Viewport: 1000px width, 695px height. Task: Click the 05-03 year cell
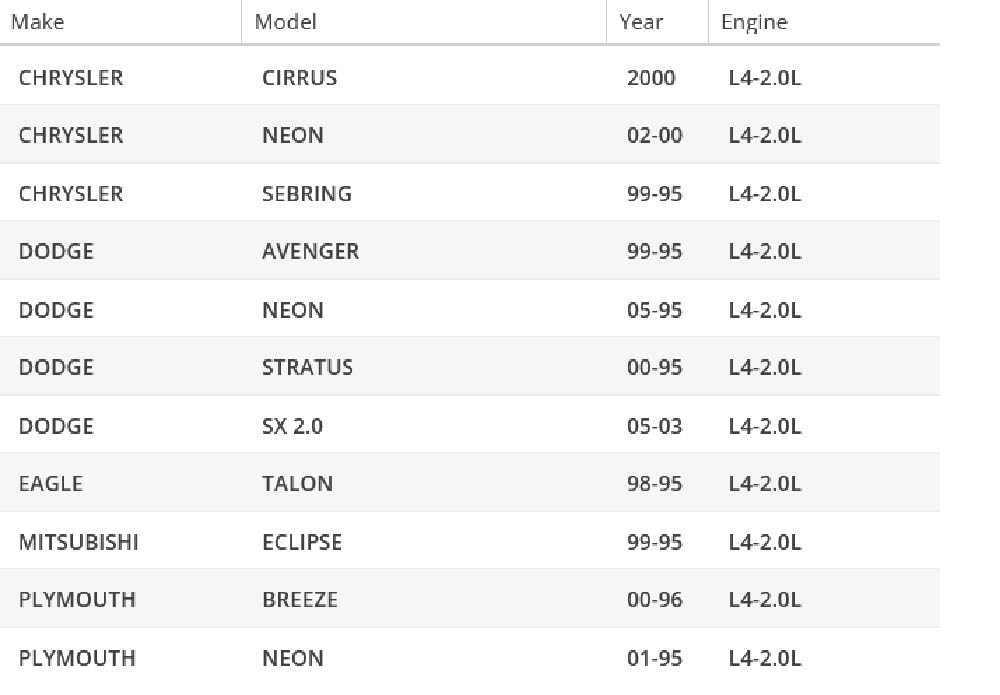click(654, 426)
